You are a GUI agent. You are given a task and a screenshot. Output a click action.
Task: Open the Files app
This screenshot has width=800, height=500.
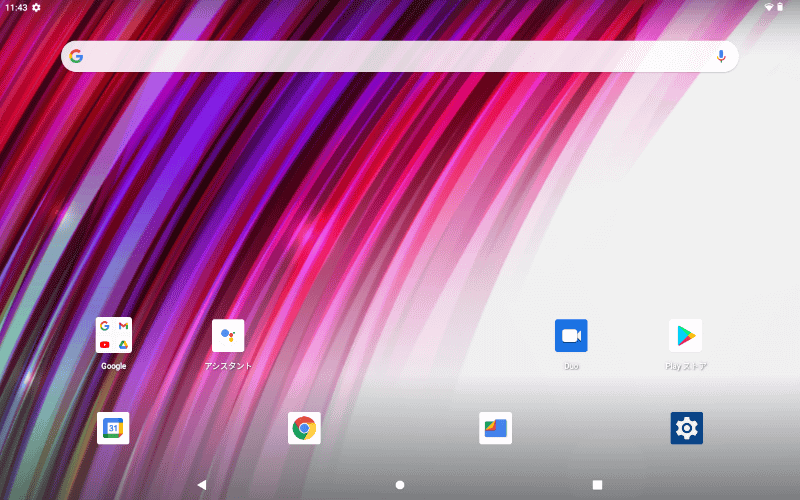(495, 428)
